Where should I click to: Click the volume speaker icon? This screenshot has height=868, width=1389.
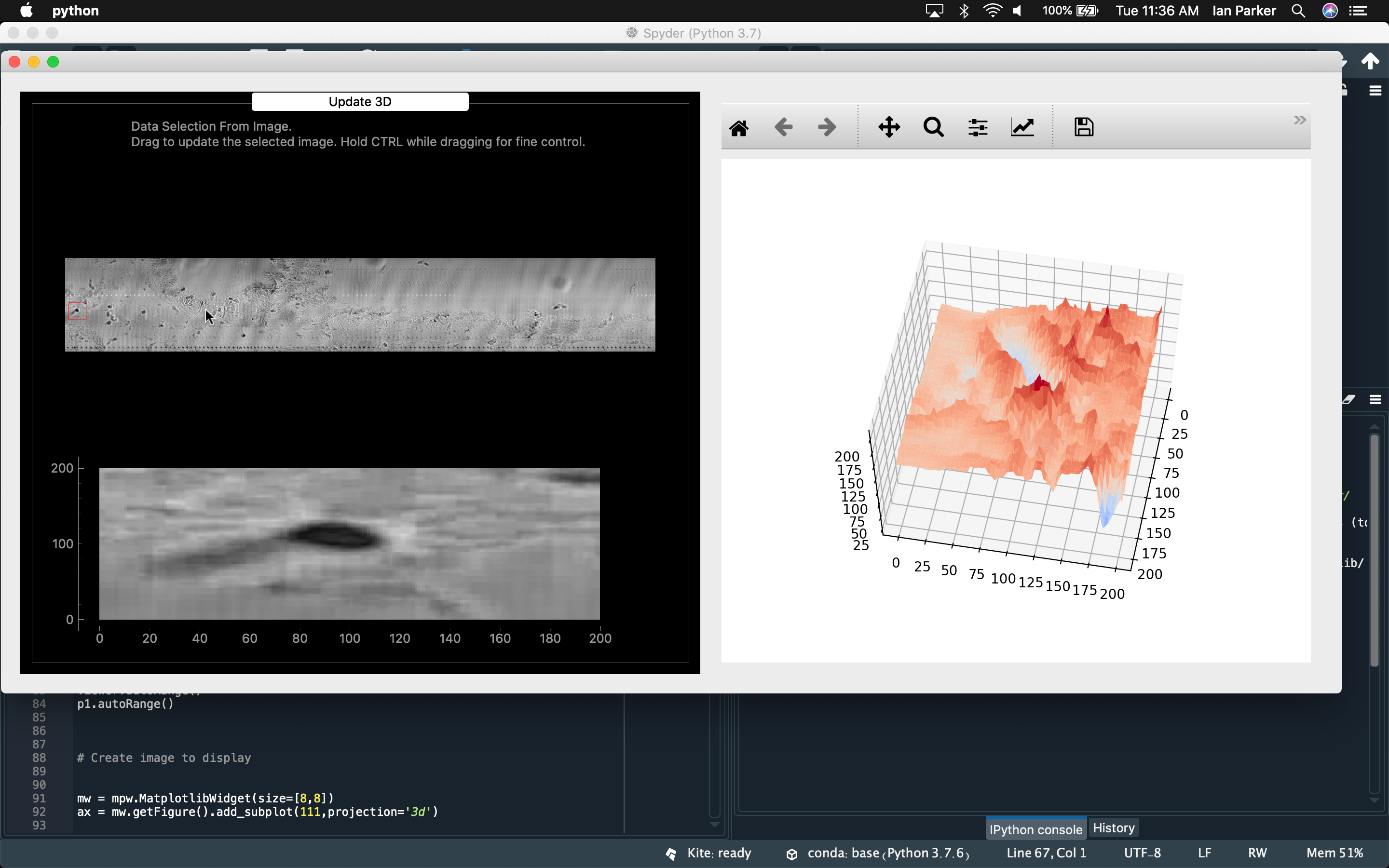coord(1018,11)
